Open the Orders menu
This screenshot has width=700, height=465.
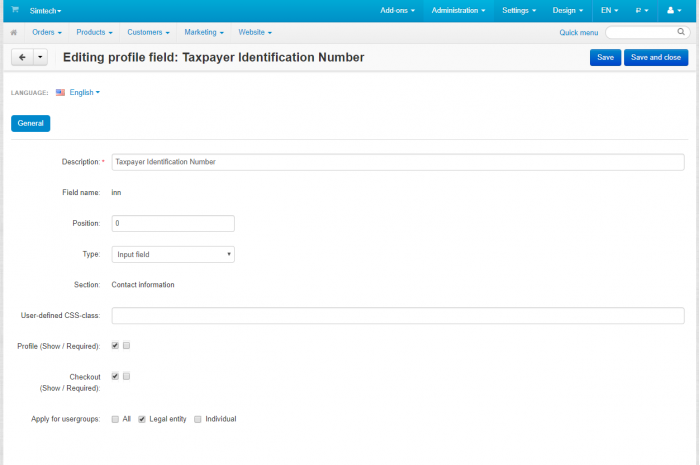47,32
